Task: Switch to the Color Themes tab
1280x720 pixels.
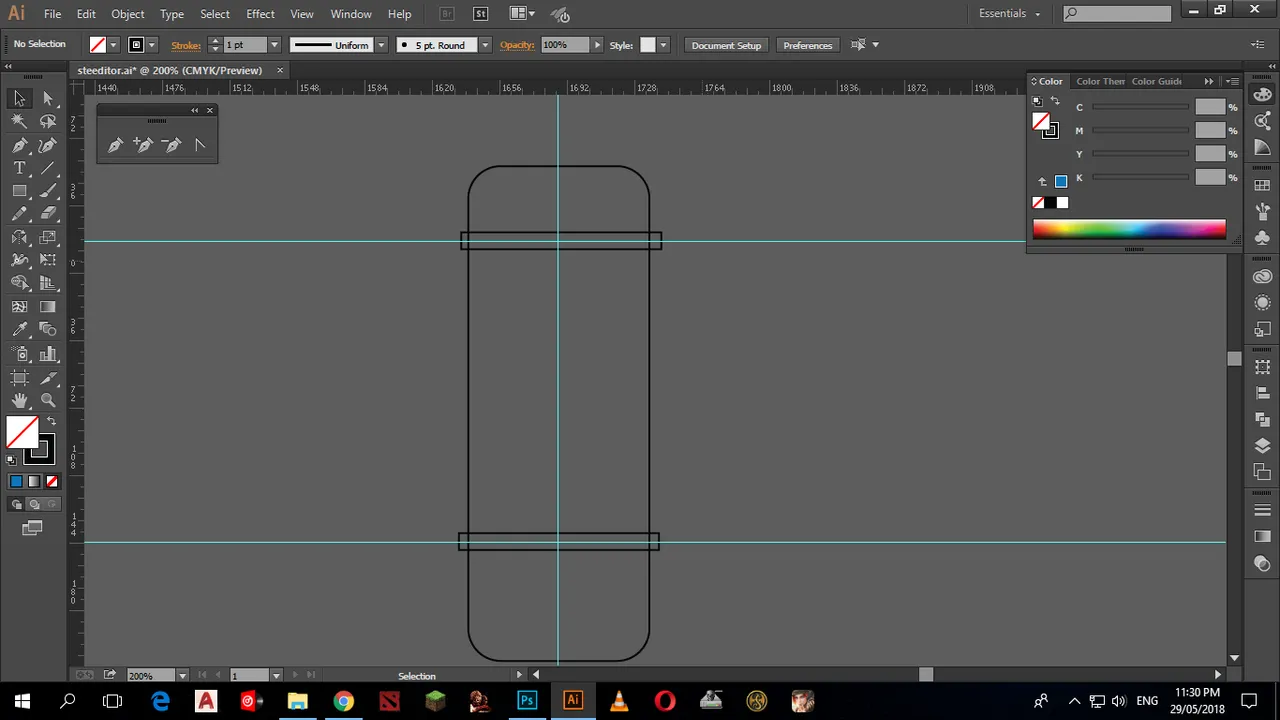Action: click(x=1100, y=81)
